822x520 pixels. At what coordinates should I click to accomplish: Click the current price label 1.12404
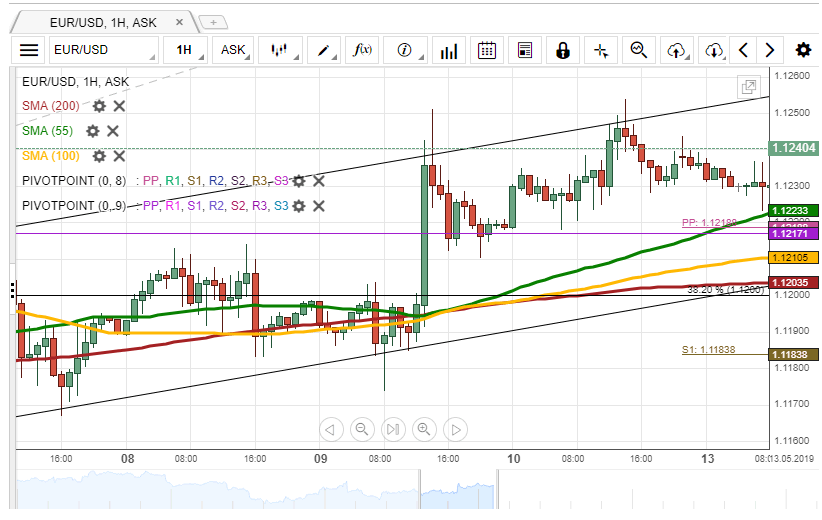[794, 148]
